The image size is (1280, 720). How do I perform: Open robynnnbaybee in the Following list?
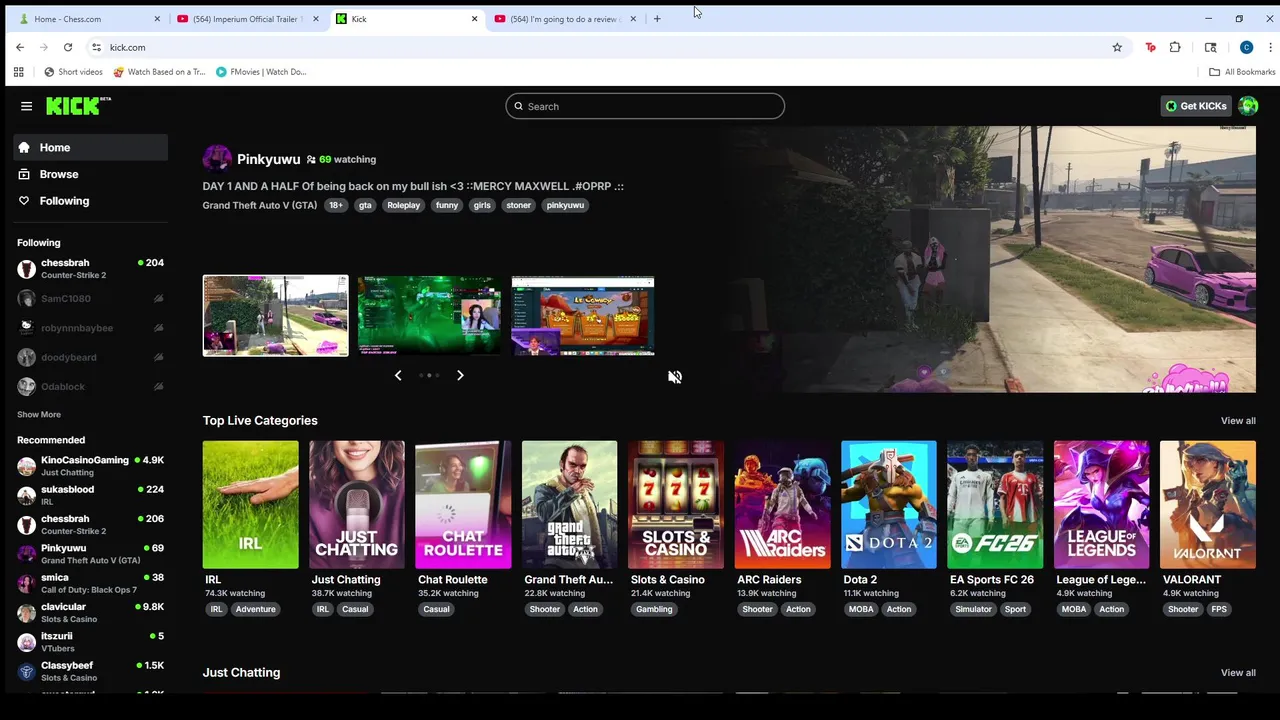(x=91, y=328)
